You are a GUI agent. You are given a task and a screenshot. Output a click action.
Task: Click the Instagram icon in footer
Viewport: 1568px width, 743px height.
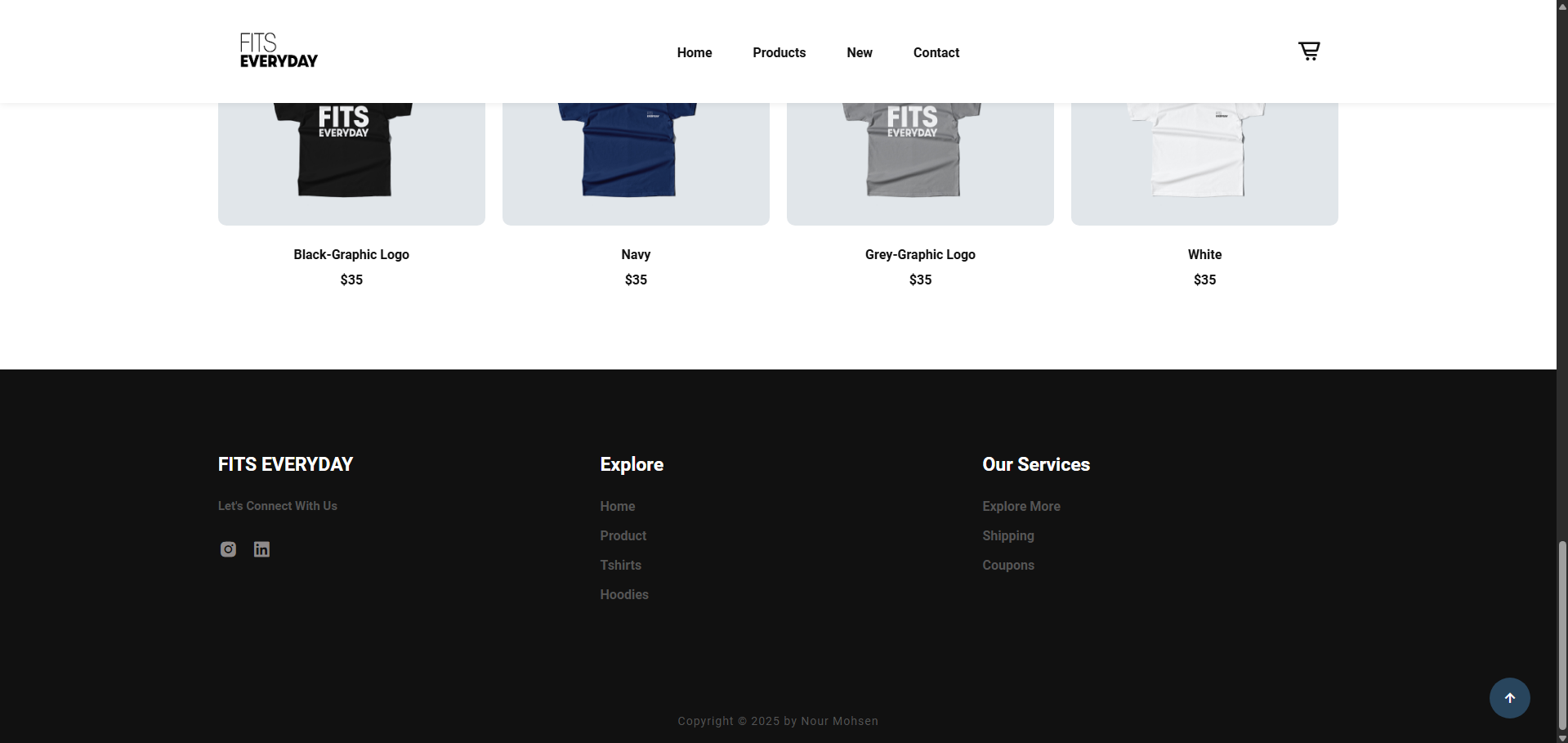pyautogui.click(x=228, y=549)
